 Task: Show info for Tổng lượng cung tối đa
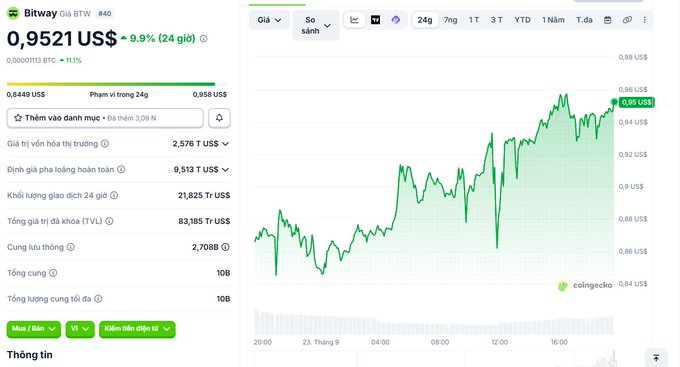click(x=98, y=299)
